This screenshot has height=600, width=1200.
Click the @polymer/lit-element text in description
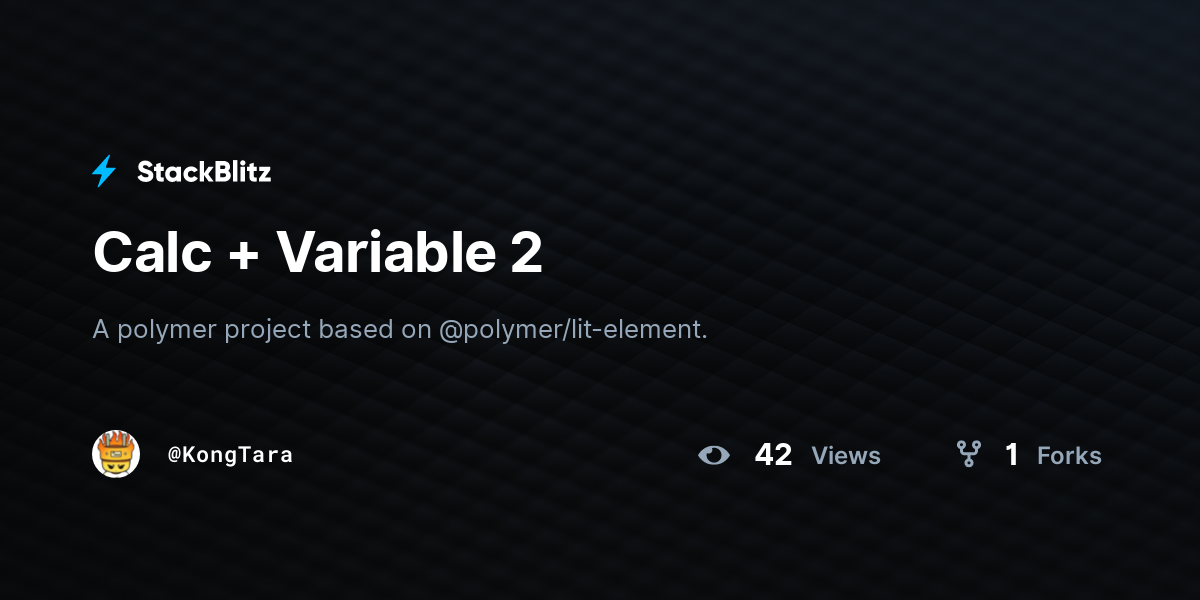point(573,330)
